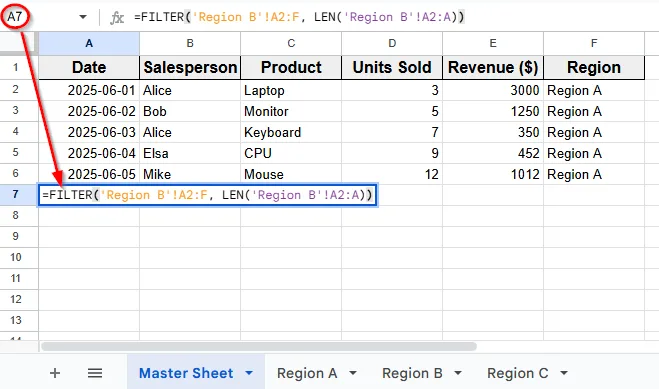Select column B header

coord(190,43)
